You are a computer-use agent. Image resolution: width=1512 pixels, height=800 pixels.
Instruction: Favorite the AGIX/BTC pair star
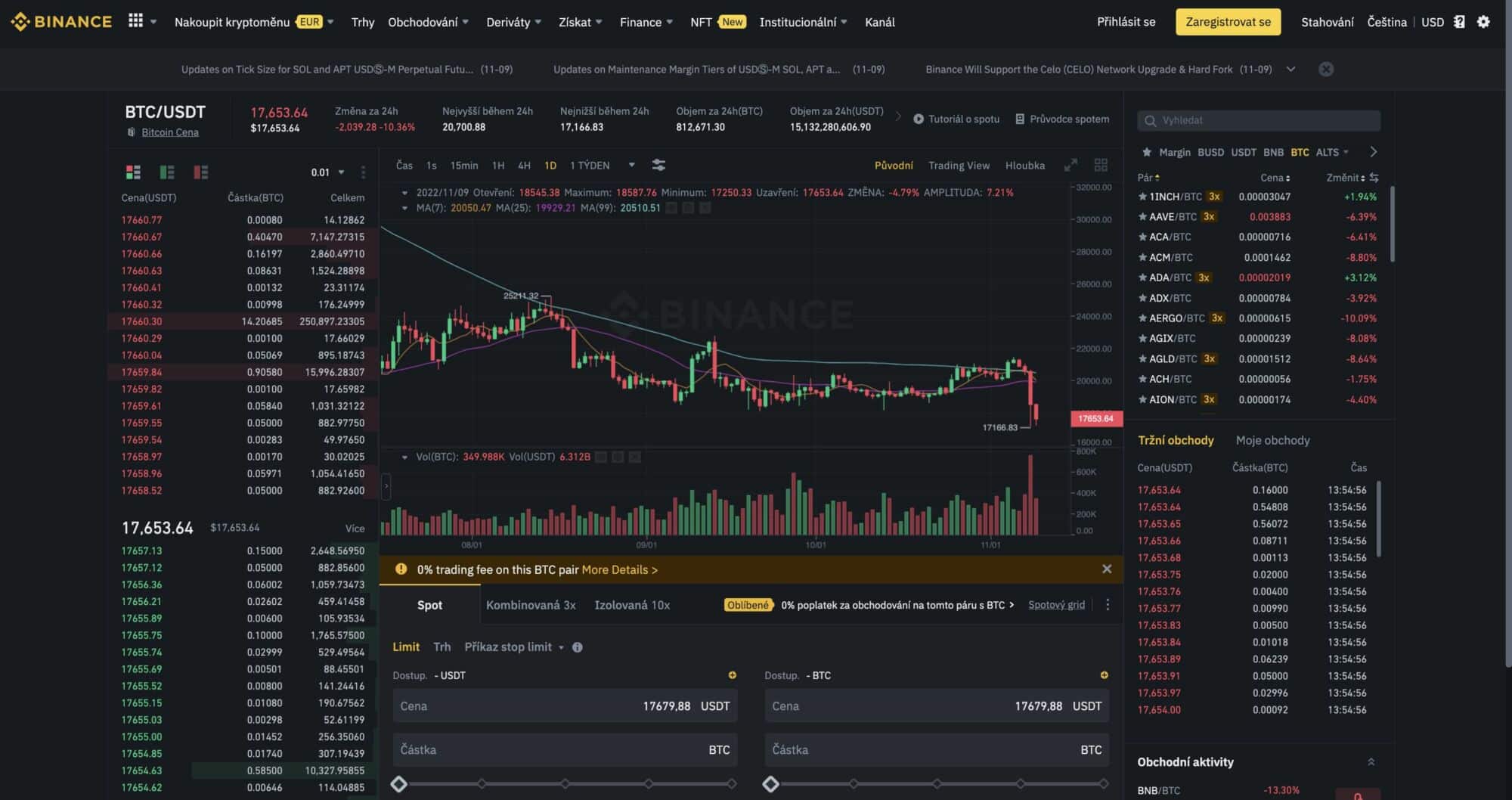coord(1142,339)
